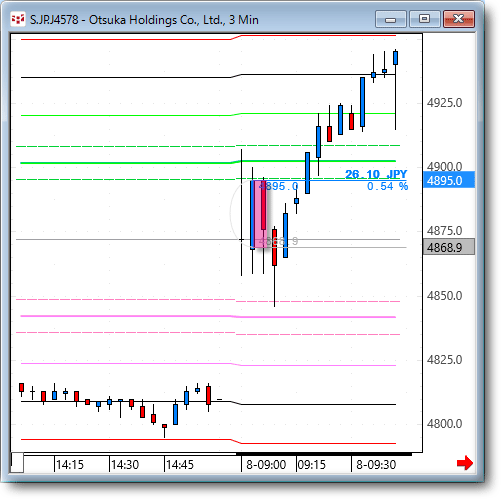Click the 14:45 time axis label

(180, 464)
